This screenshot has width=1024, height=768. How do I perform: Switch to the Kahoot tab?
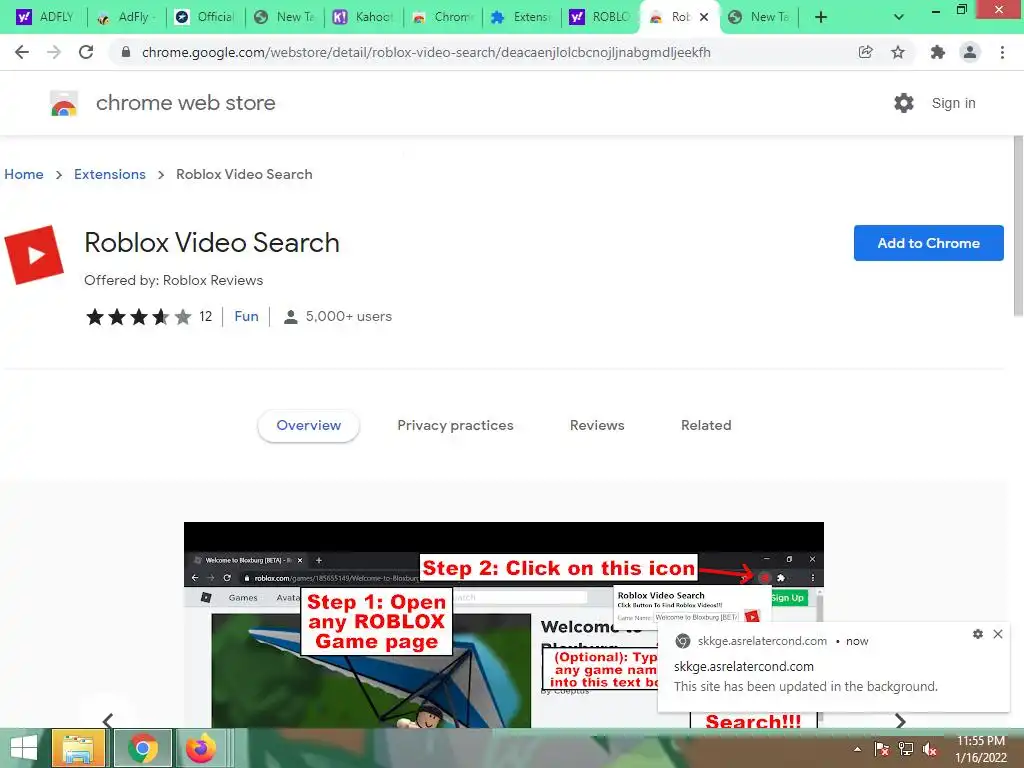[x=362, y=17]
